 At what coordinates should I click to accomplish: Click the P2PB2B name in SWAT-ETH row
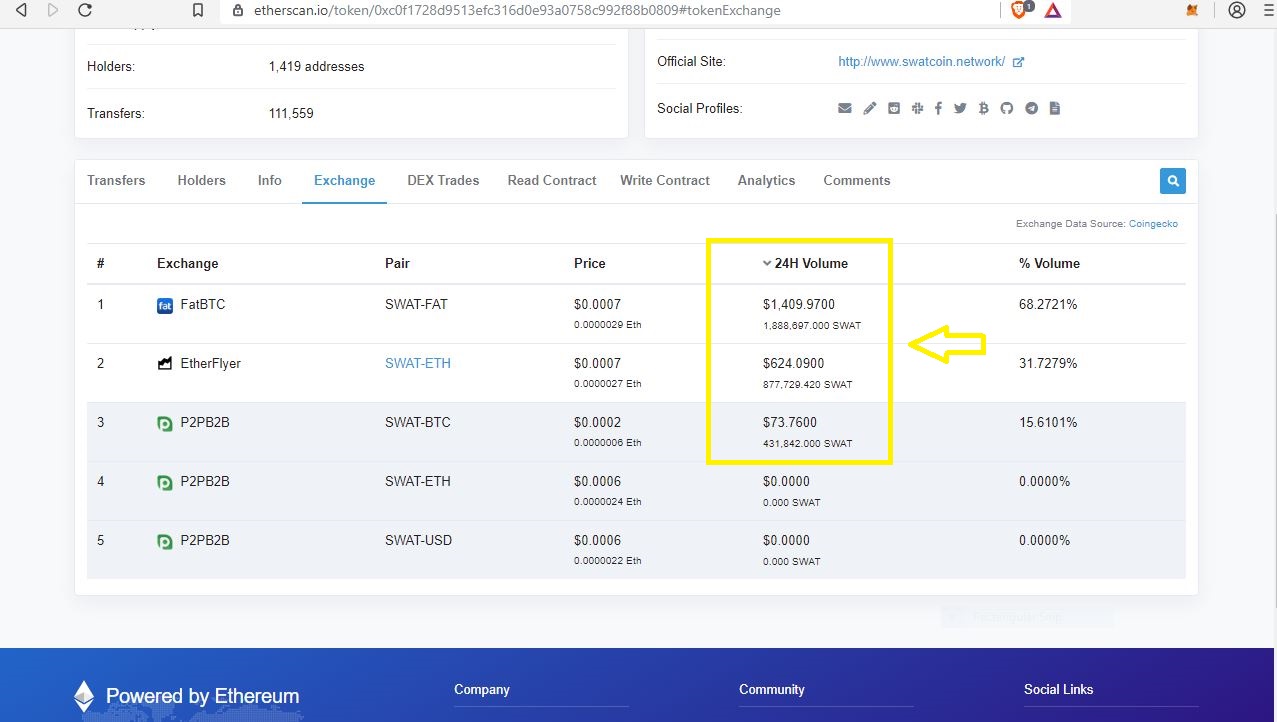pyautogui.click(x=205, y=481)
